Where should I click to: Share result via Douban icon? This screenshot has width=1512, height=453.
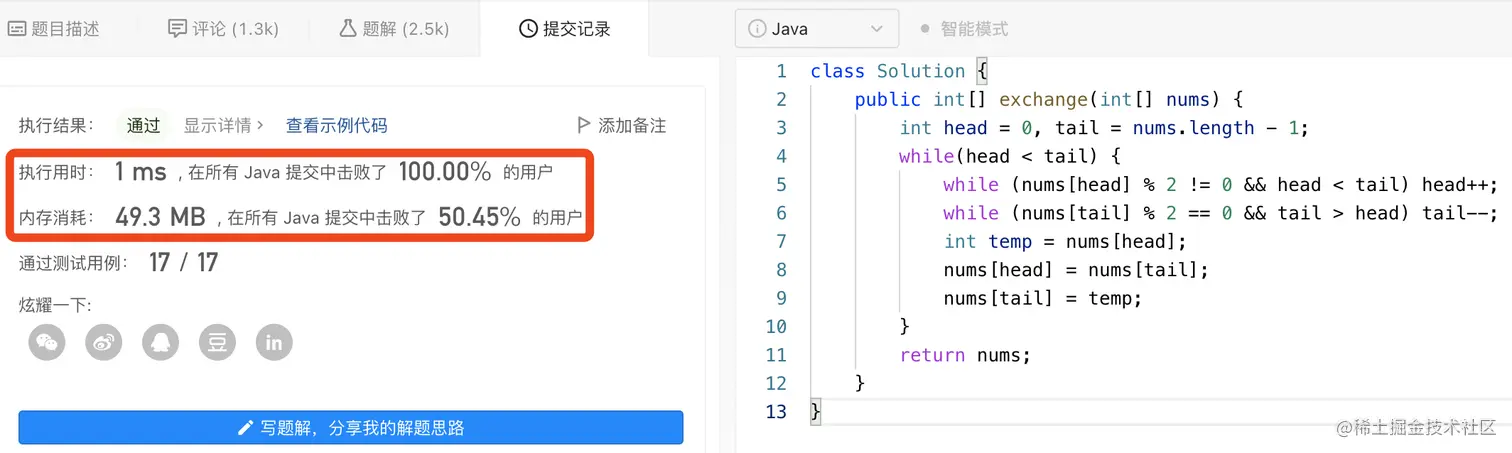[x=217, y=342]
